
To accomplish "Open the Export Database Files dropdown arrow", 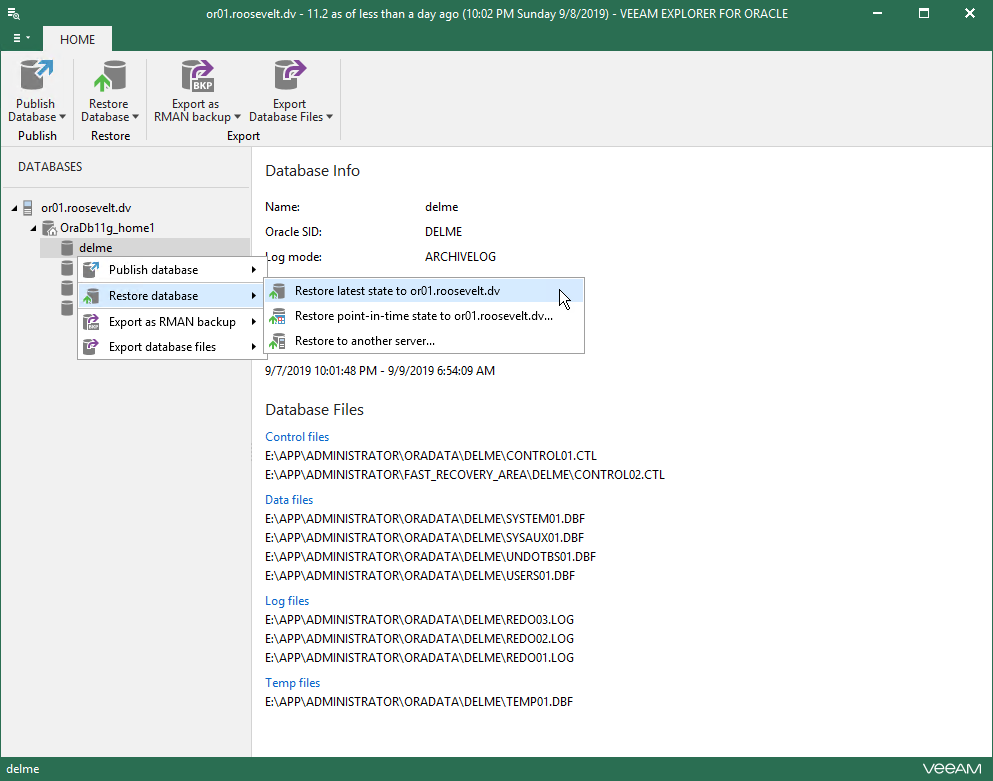I will click(329, 117).
